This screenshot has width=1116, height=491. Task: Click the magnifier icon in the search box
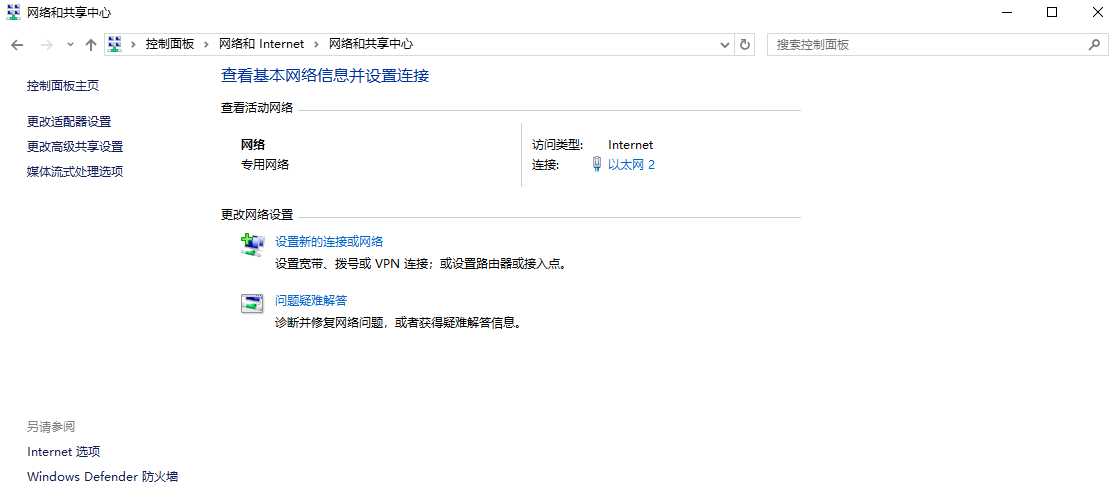pos(1094,45)
